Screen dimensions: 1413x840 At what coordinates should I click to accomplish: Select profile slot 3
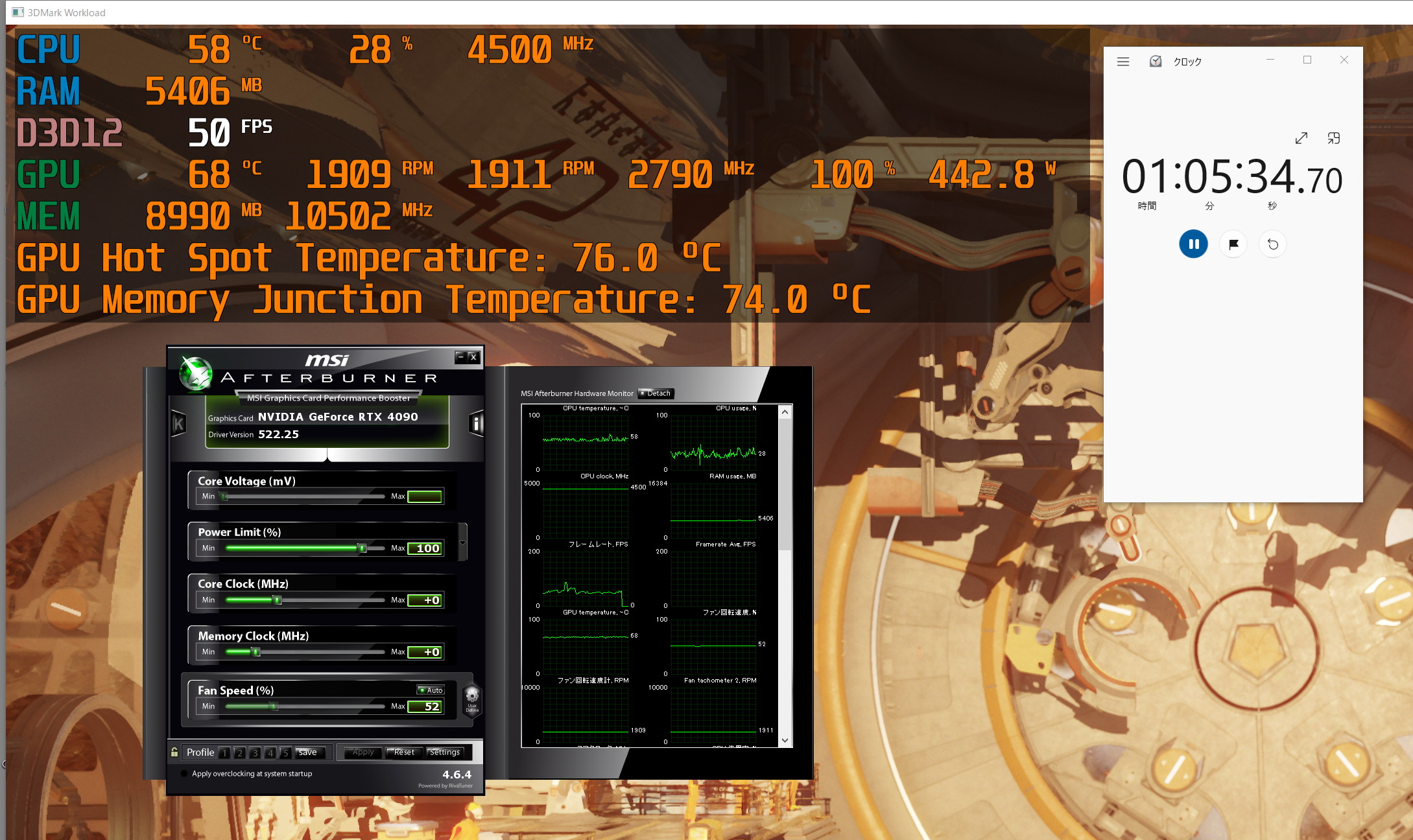255,752
